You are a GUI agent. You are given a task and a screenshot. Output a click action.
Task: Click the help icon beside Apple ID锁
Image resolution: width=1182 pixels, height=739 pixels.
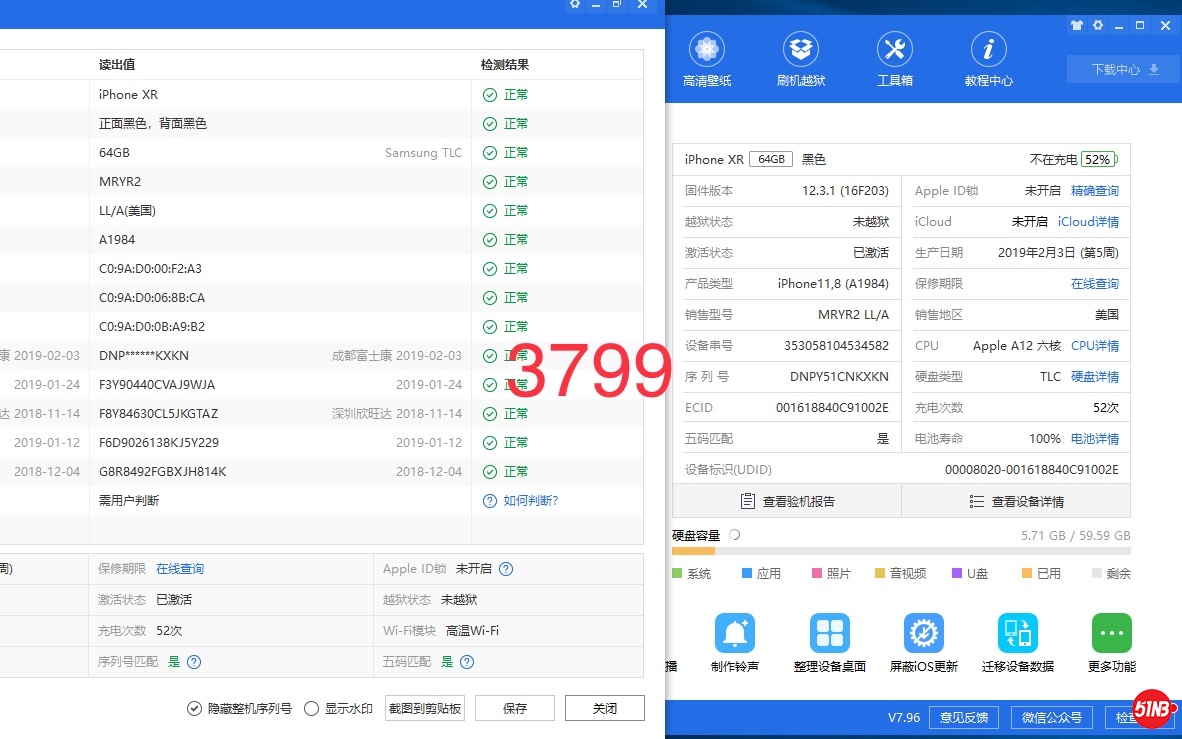pyautogui.click(x=506, y=569)
